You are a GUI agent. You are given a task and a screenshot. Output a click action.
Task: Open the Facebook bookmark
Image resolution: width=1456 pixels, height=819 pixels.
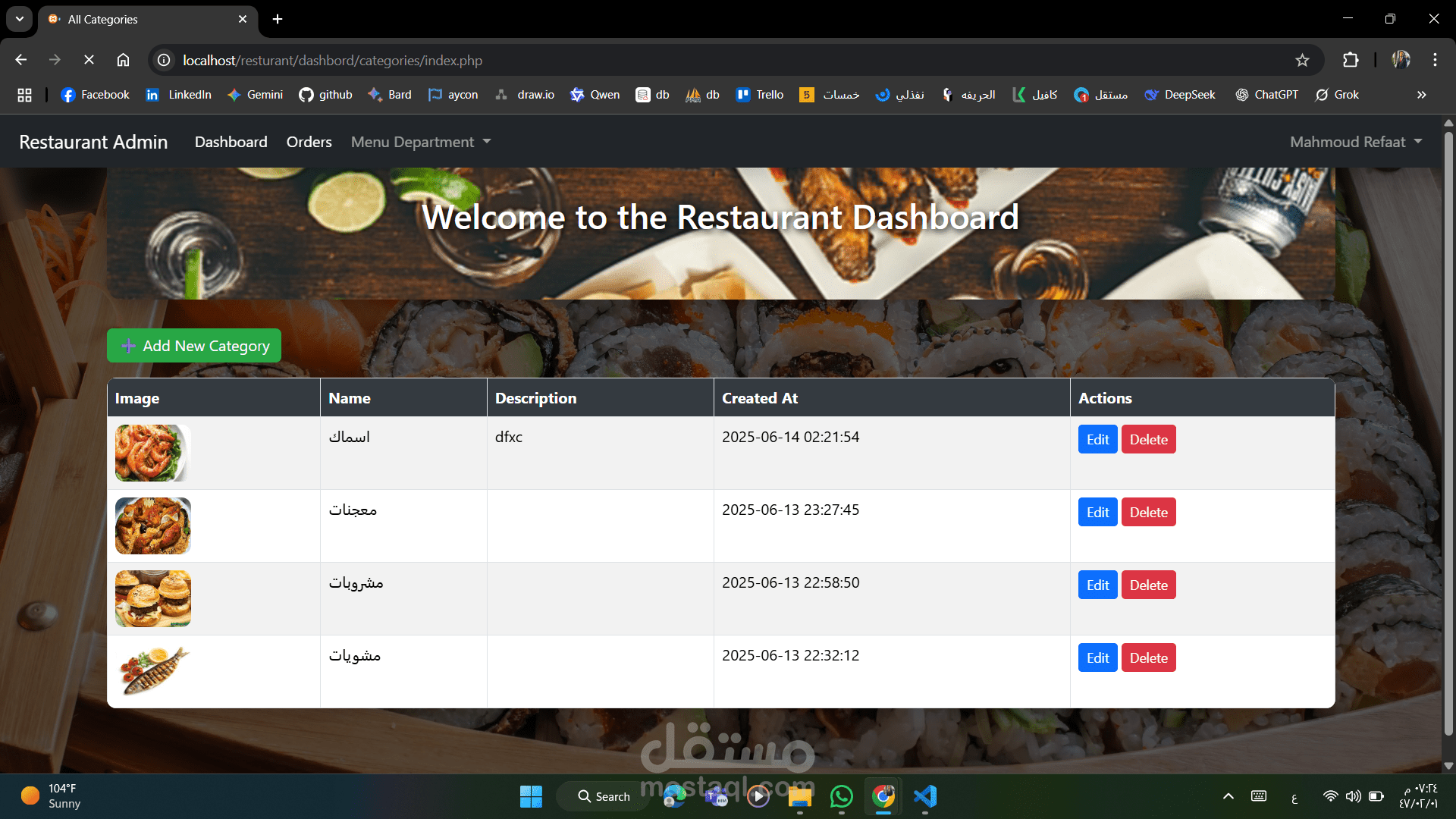tap(96, 95)
